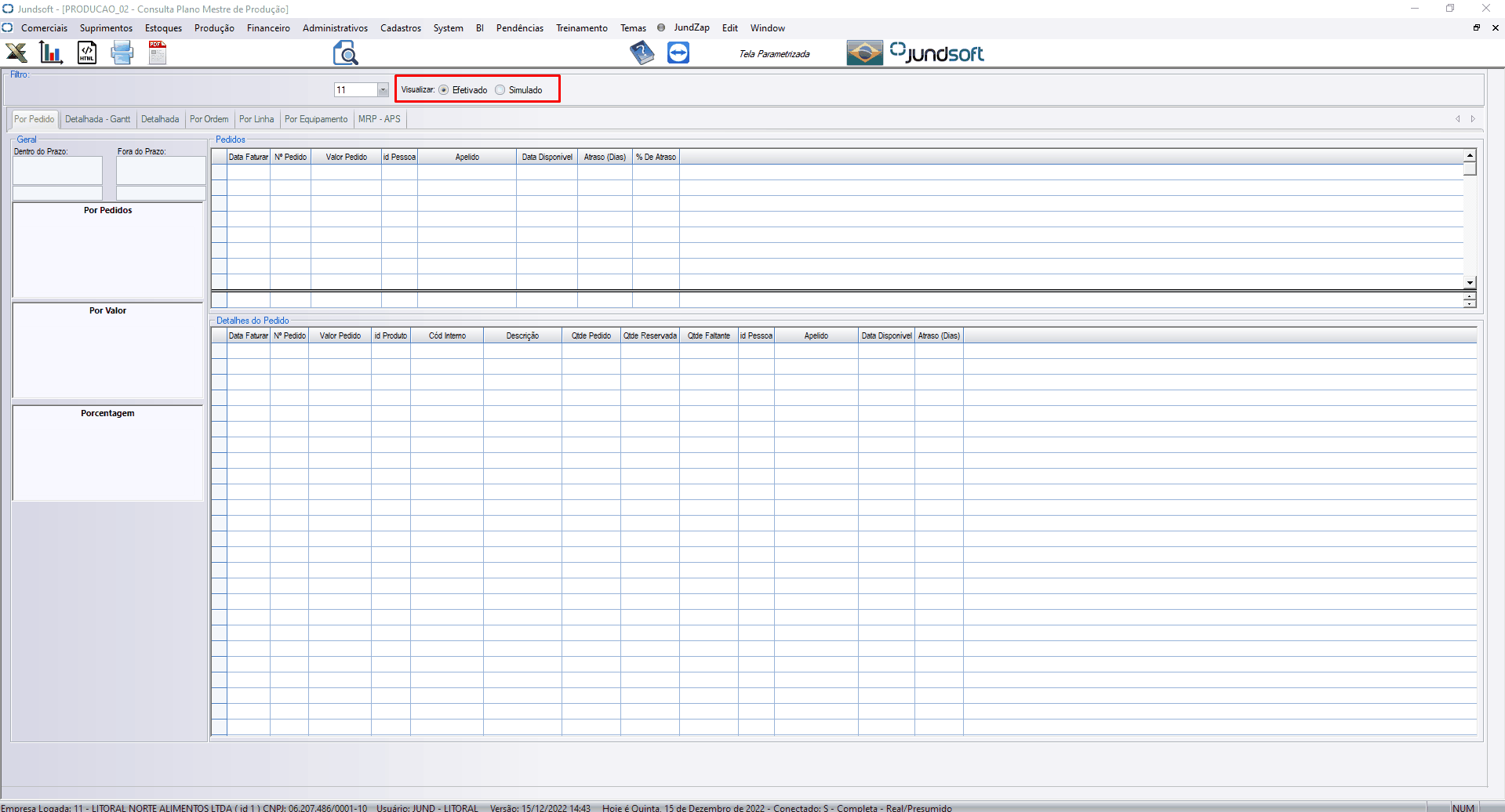Switch to the Por Equipamento tab
Image resolution: width=1505 pixels, height=812 pixels.
(316, 119)
